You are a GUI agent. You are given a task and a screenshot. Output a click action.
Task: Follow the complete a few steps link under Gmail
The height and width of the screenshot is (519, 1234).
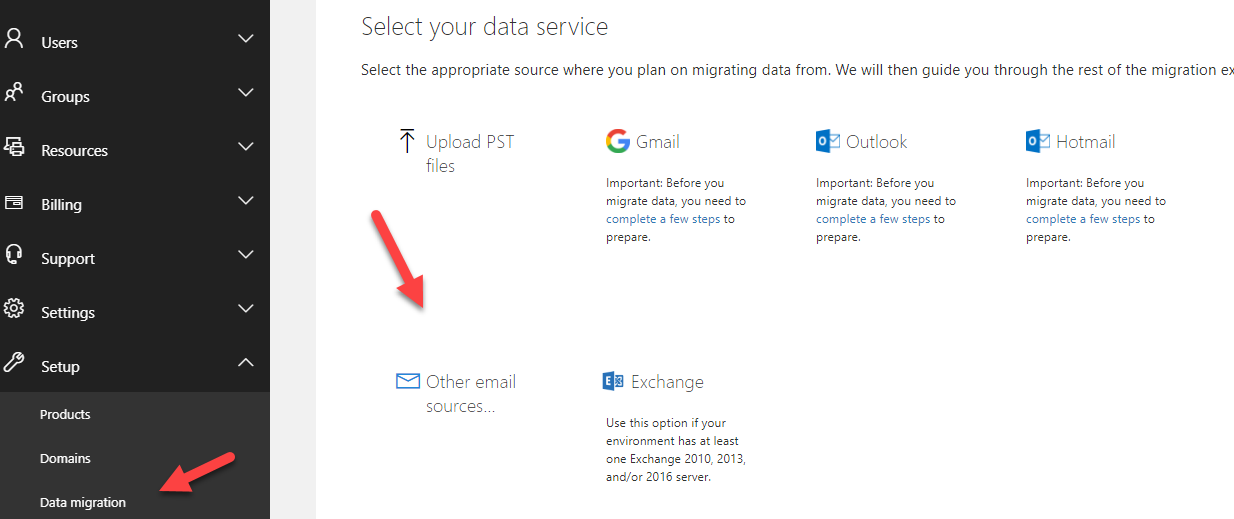663,219
